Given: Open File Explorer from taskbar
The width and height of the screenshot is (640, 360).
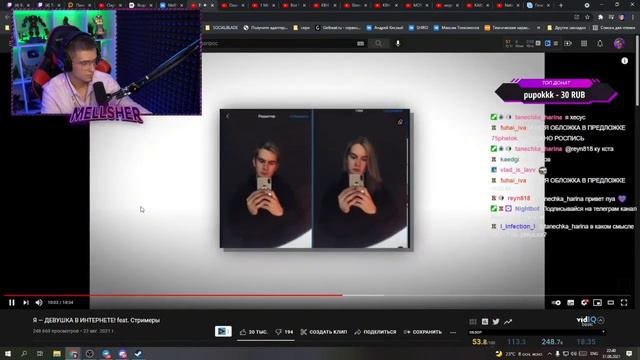Looking at the screenshot, I should click(x=57, y=353).
